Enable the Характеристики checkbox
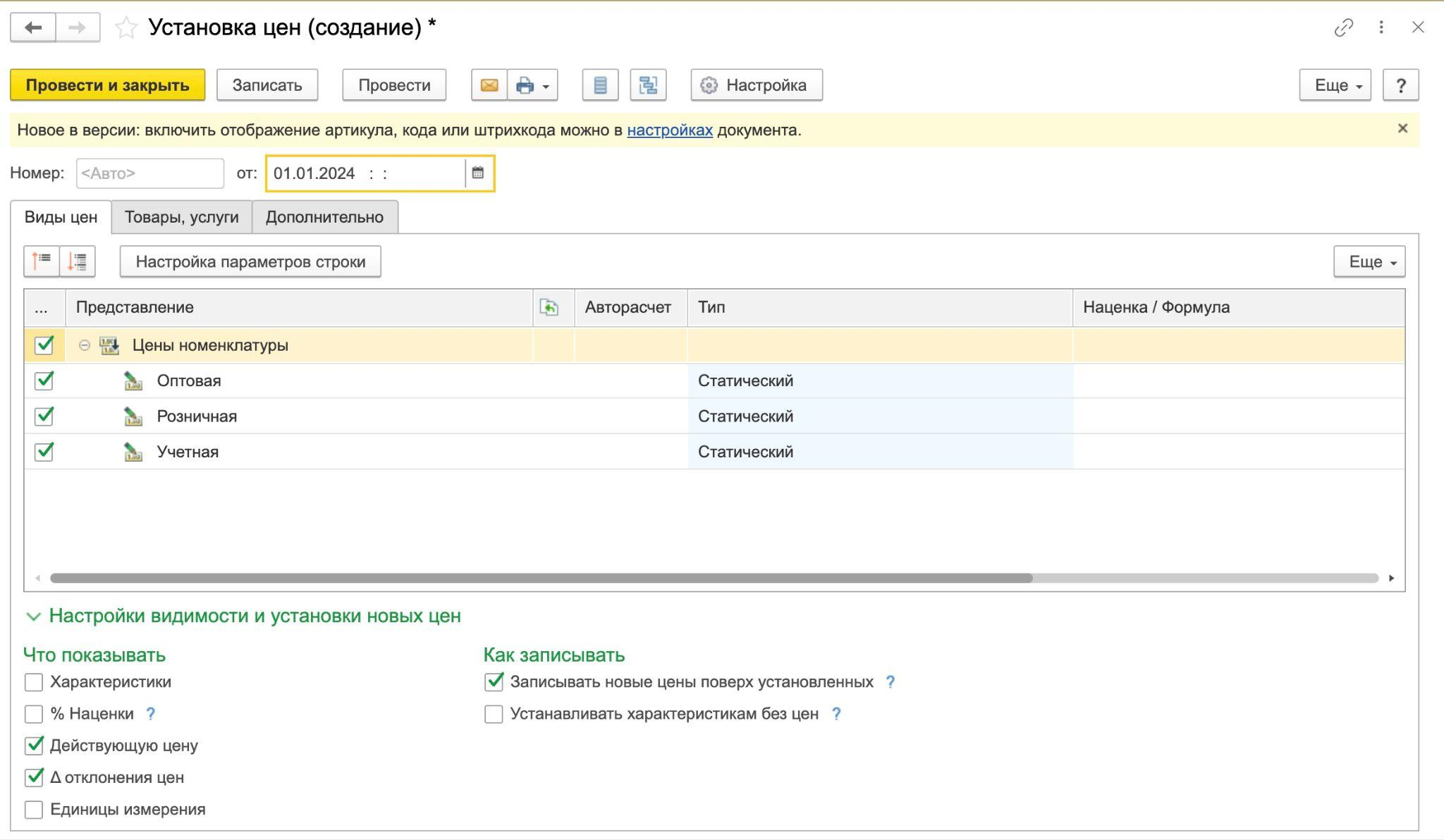Viewport: 1444px width, 840px height. pyautogui.click(x=34, y=682)
